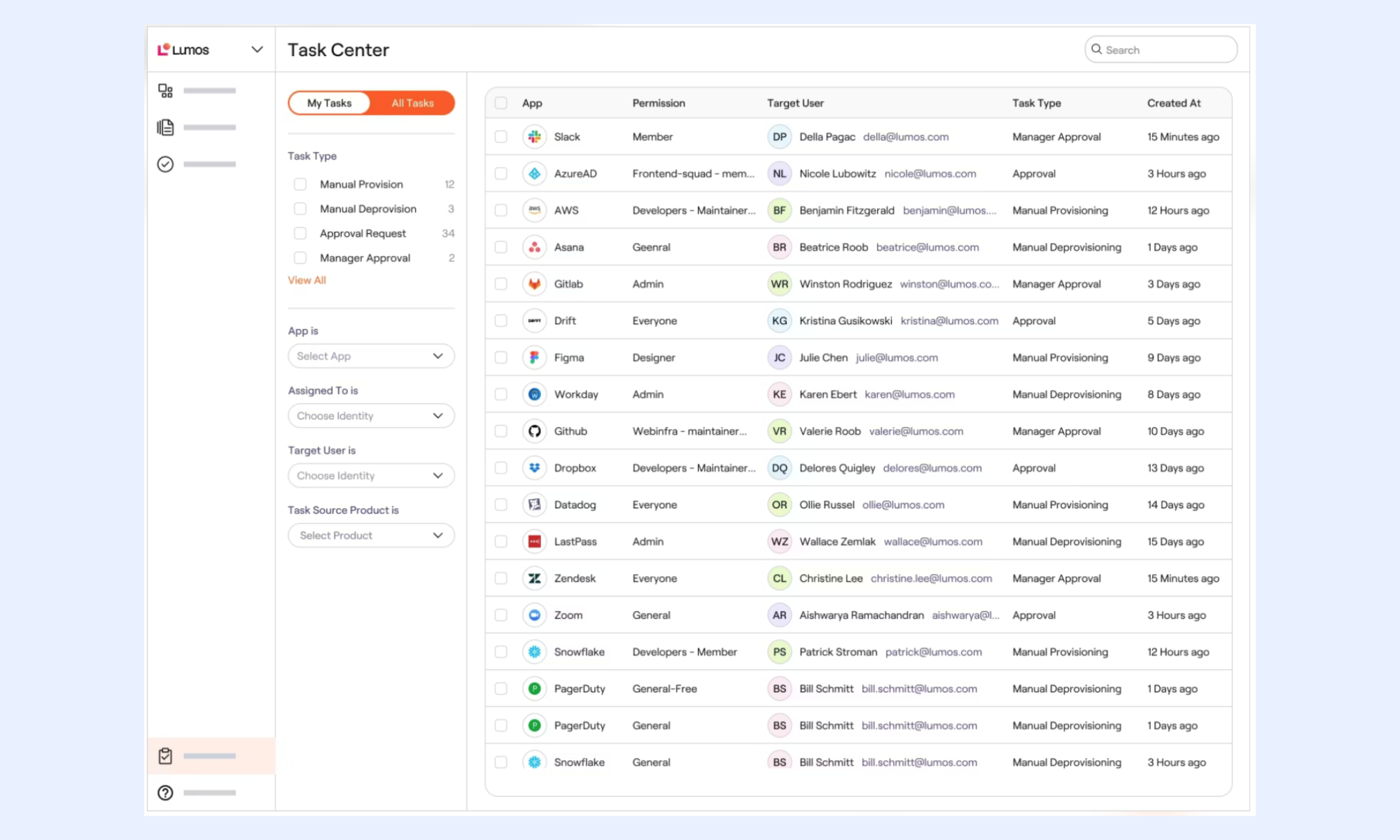This screenshot has height=840, width=1400.
Task: Switch to All Tasks tab
Action: pyautogui.click(x=413, y=103)
